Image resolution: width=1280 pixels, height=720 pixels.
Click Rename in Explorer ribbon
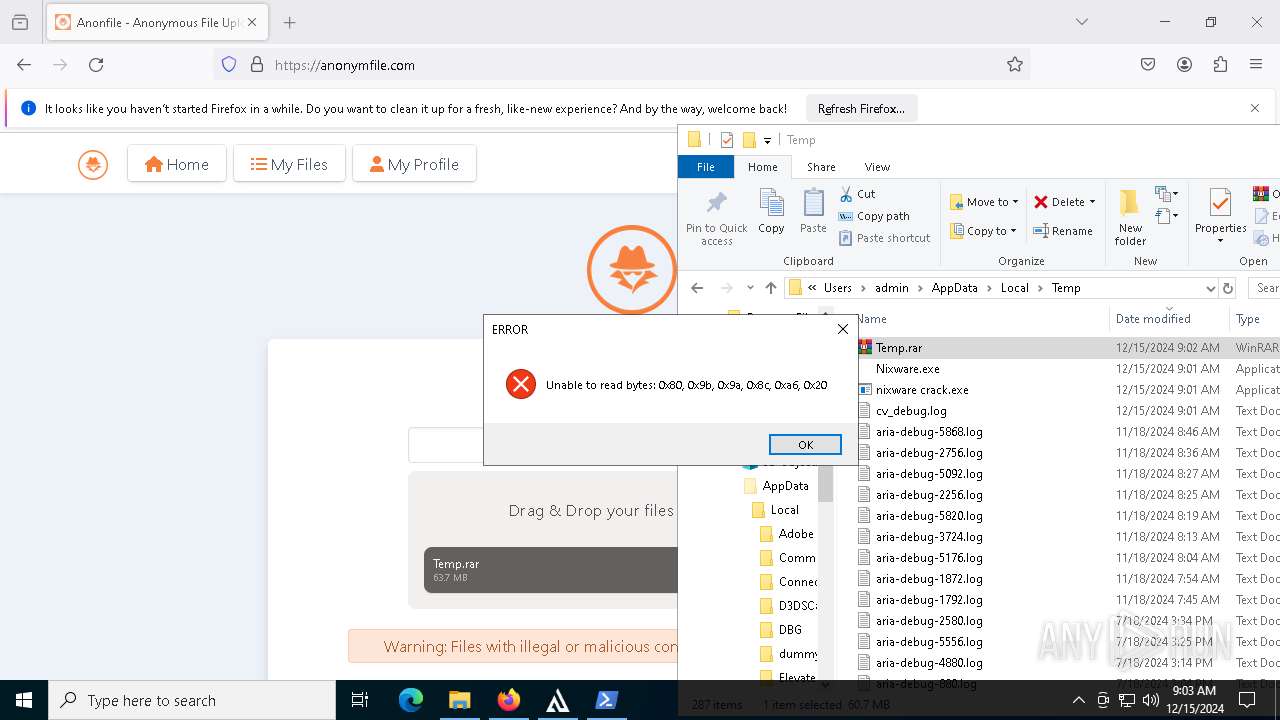coord(1063,231)
